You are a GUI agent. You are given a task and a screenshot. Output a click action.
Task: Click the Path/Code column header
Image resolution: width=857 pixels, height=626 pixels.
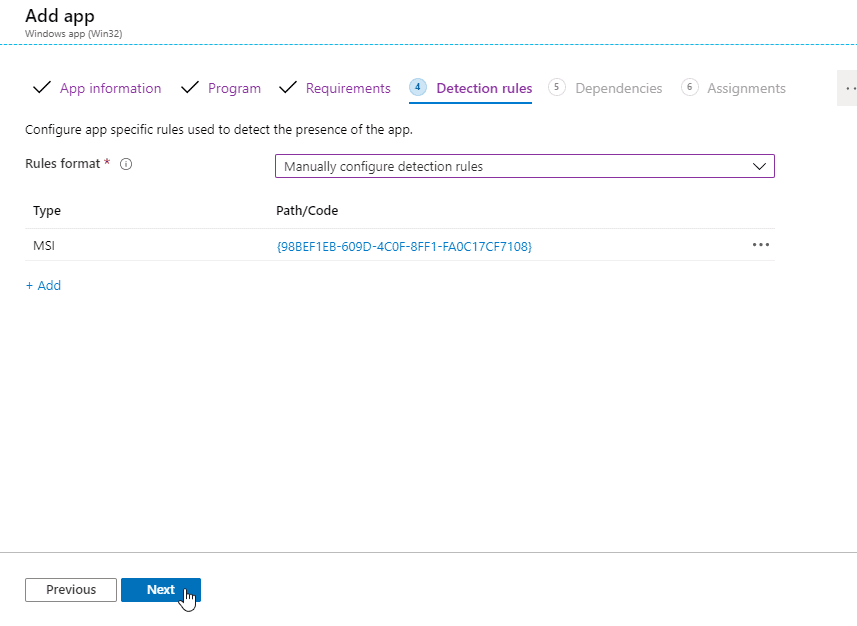pos(307,211)
